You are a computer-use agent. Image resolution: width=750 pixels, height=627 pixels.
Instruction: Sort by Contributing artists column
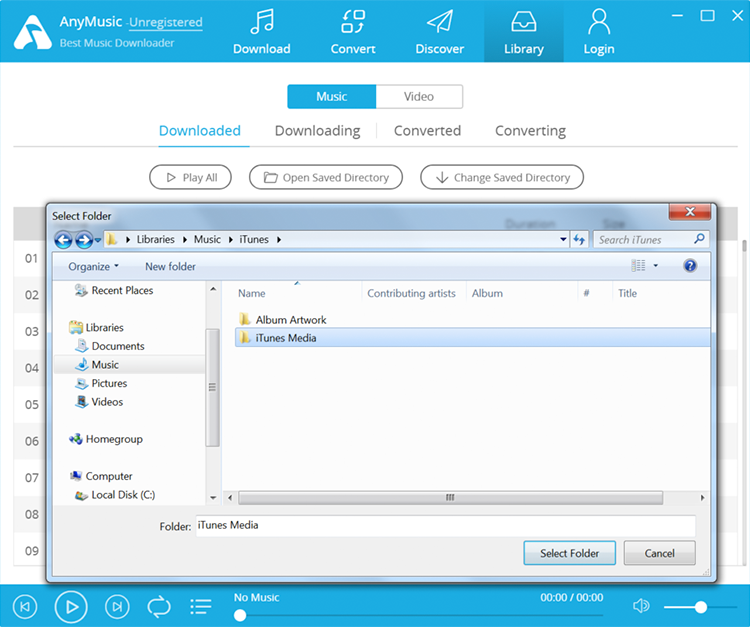point(411,293)
